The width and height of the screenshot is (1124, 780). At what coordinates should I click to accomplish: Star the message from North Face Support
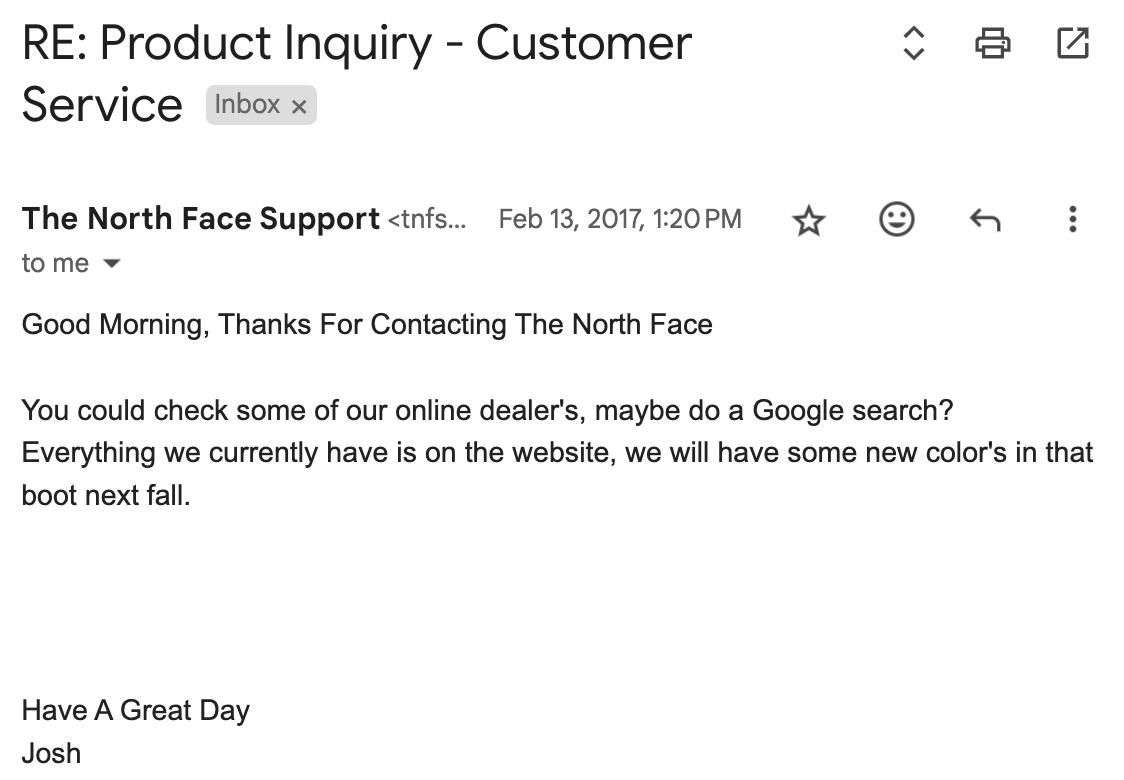pos(809,219)
